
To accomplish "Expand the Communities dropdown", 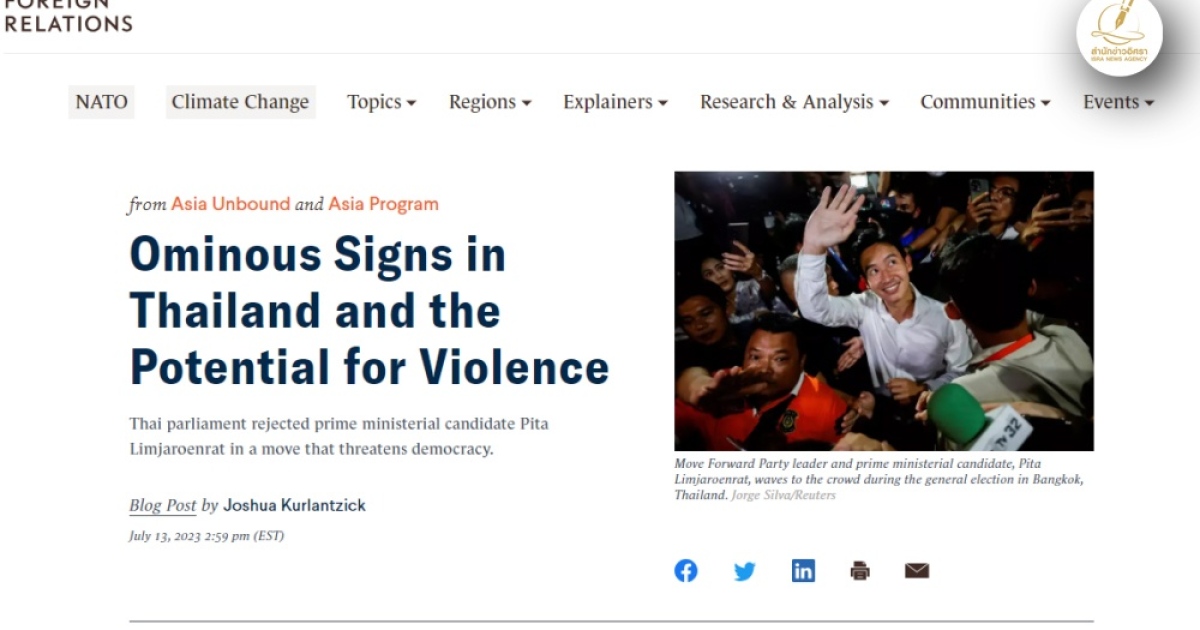I will point(985,102).
